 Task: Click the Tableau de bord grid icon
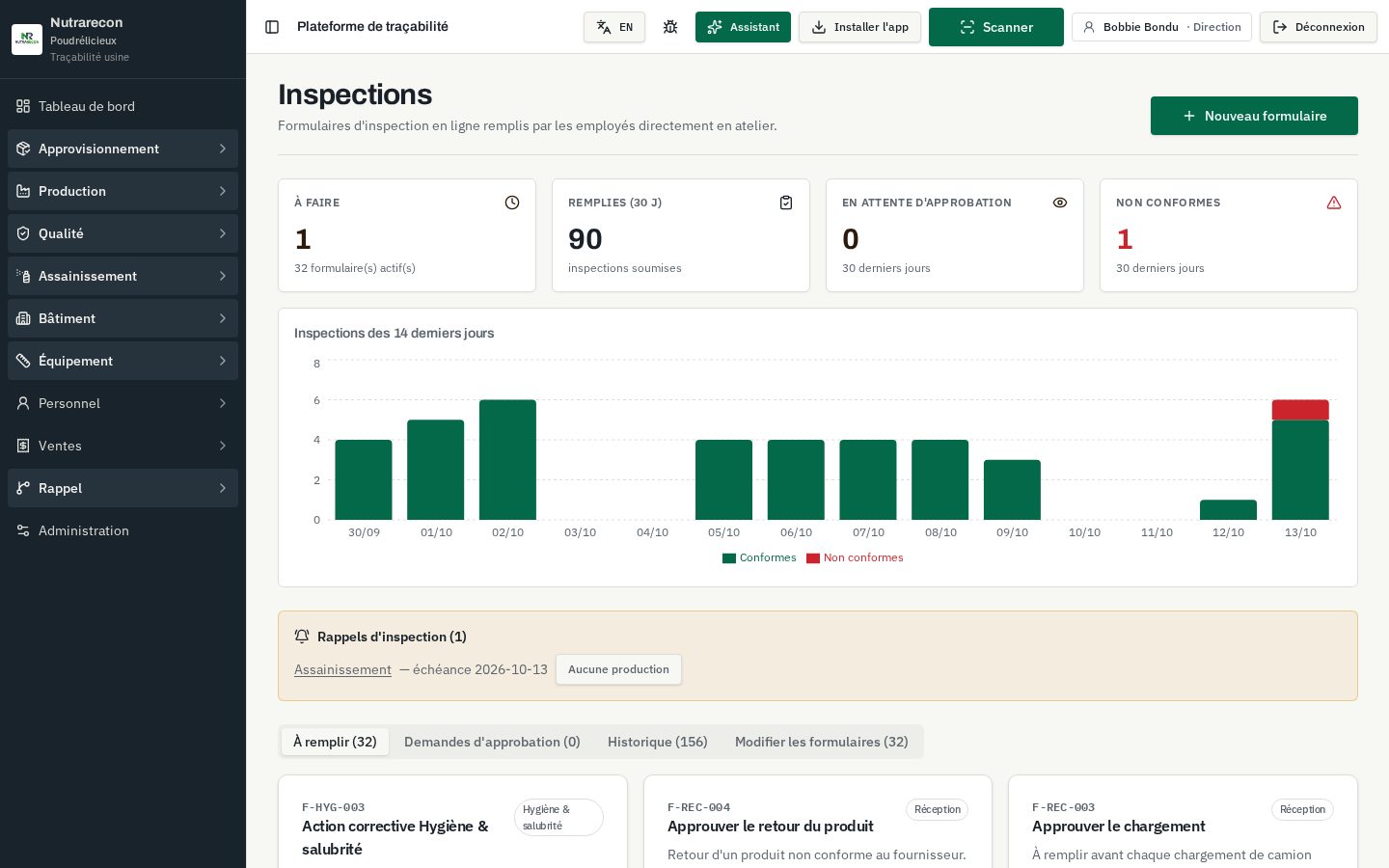[x=23, y=106]
